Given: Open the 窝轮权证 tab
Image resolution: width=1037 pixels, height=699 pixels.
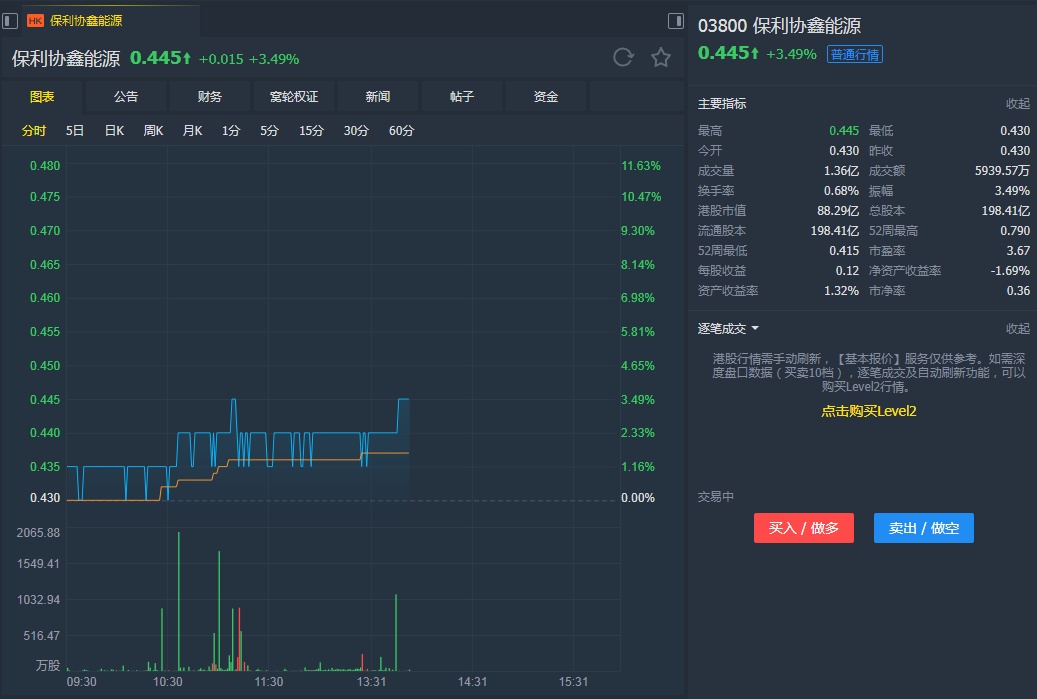Looking at the screenshot, I should (294, 97).
